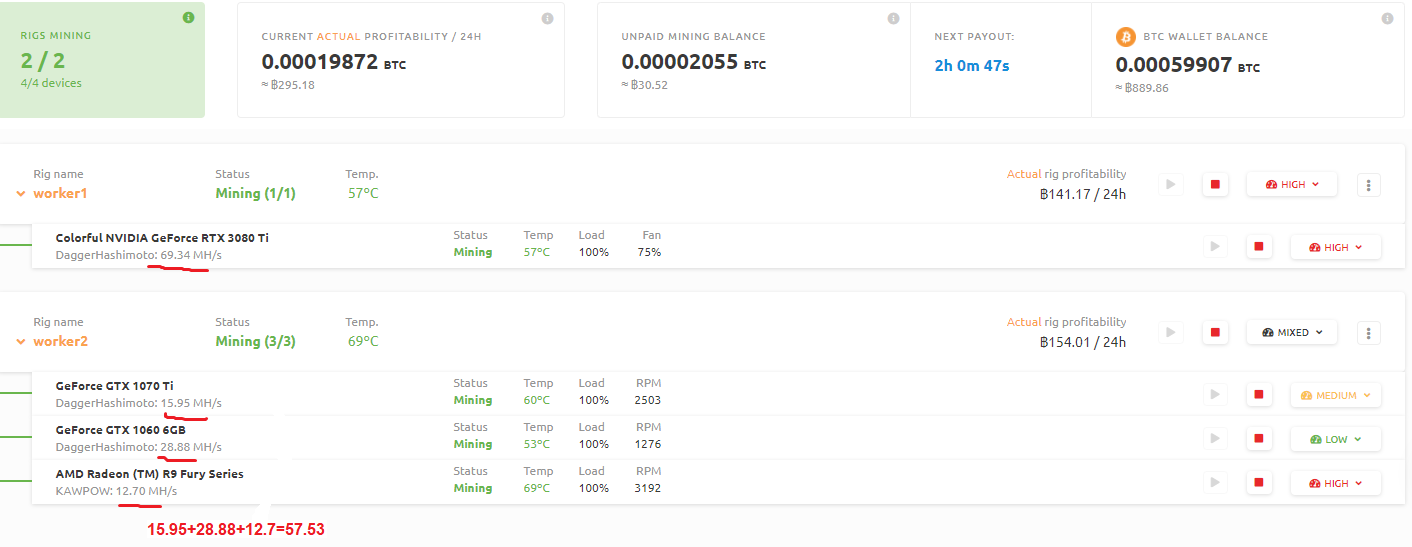The height and width of the screenshot is (547, 1412).
Task: Click next payout timer 2h 0m 47s
Action: click(972, 65)
